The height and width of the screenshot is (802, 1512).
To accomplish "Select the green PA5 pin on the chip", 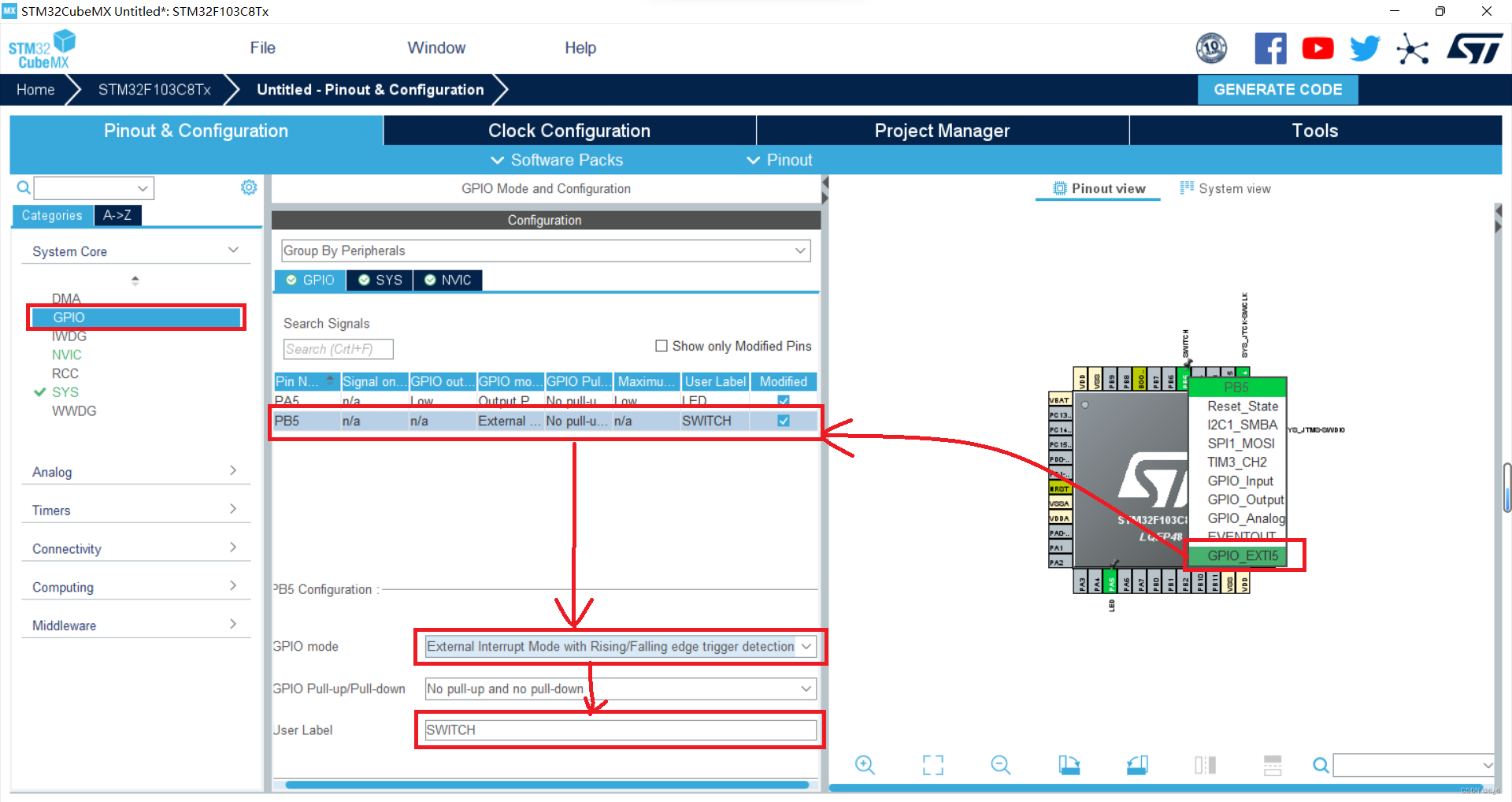I will [x=1112, y=582].
